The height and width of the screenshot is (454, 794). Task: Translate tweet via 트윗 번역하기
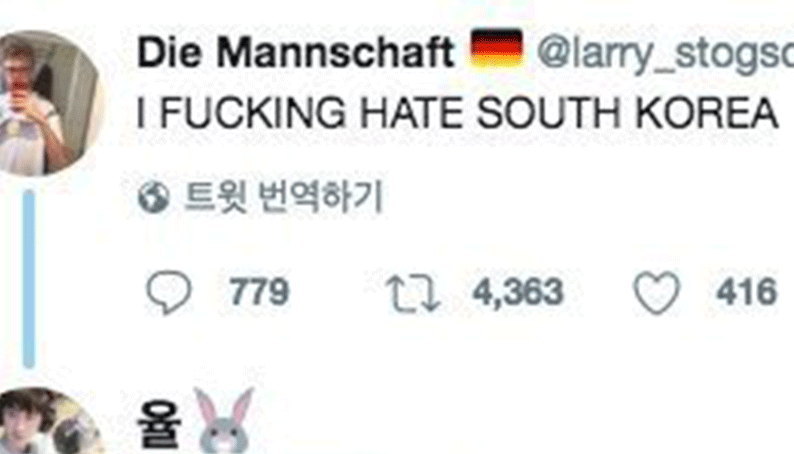[x=283, y=196]
